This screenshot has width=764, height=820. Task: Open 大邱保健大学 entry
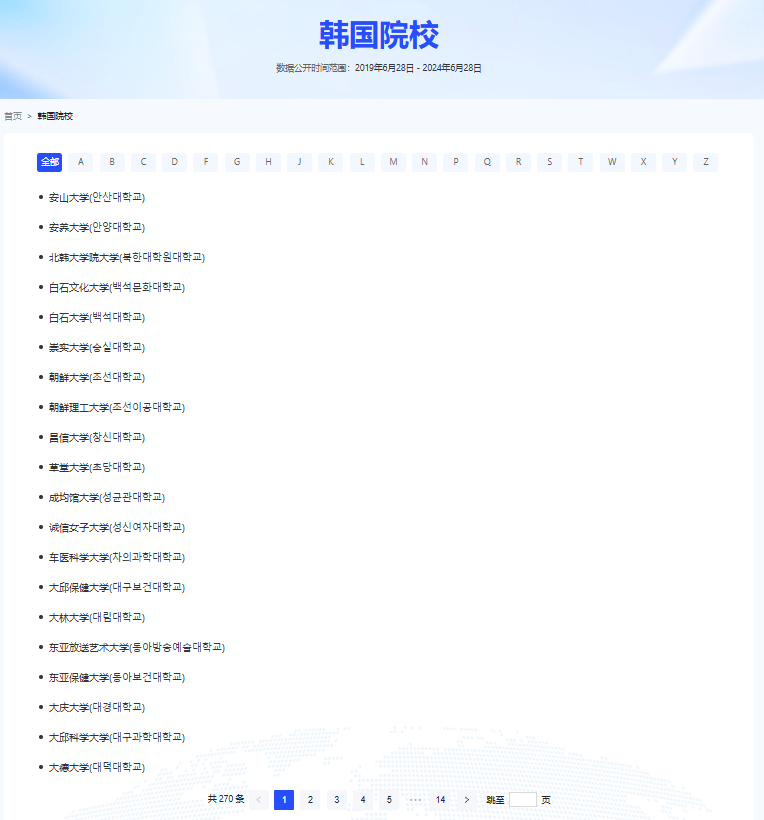click(117, 587)
